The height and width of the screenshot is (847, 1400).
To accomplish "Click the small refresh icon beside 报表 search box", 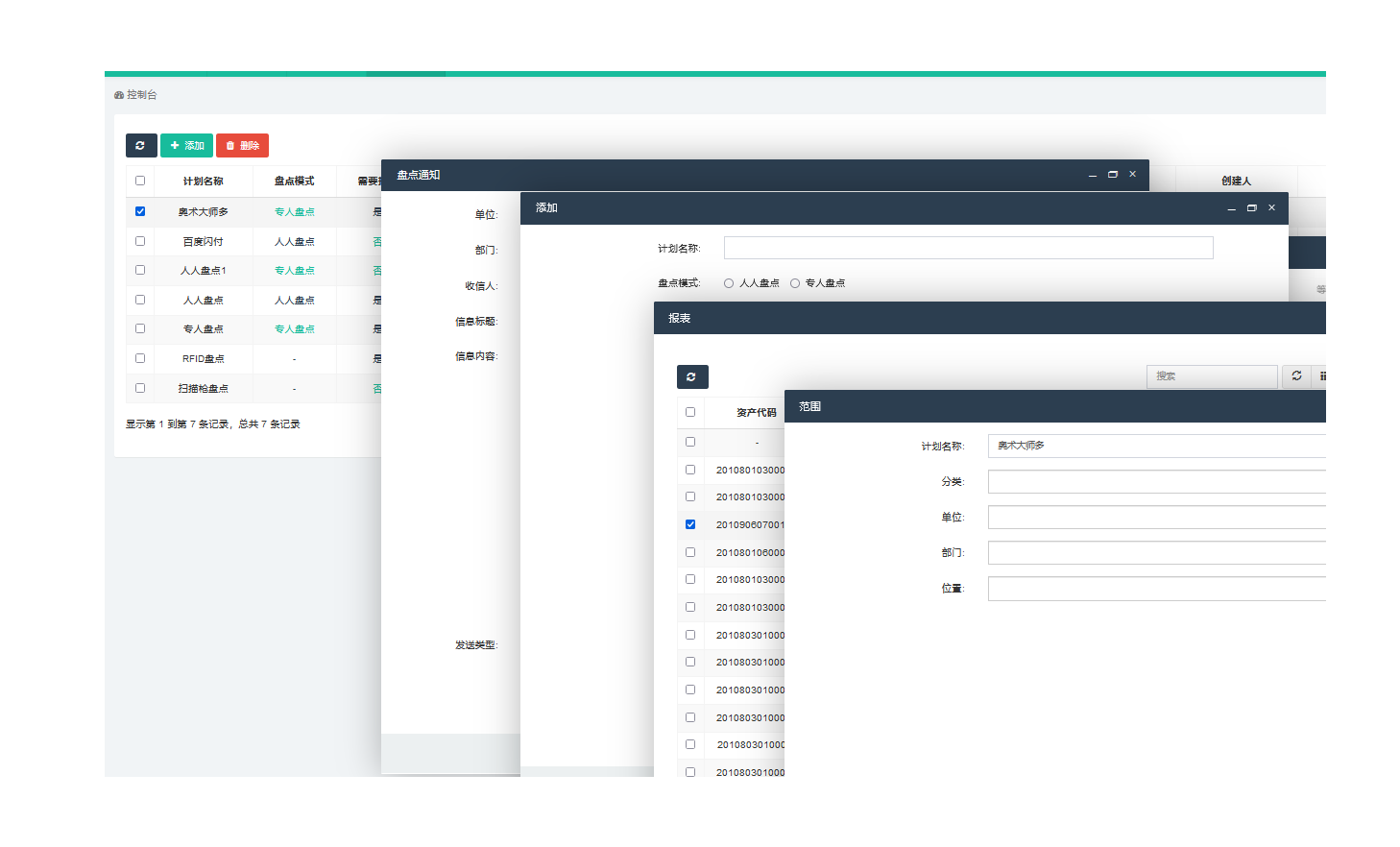I will click(x=1296, y=375).
